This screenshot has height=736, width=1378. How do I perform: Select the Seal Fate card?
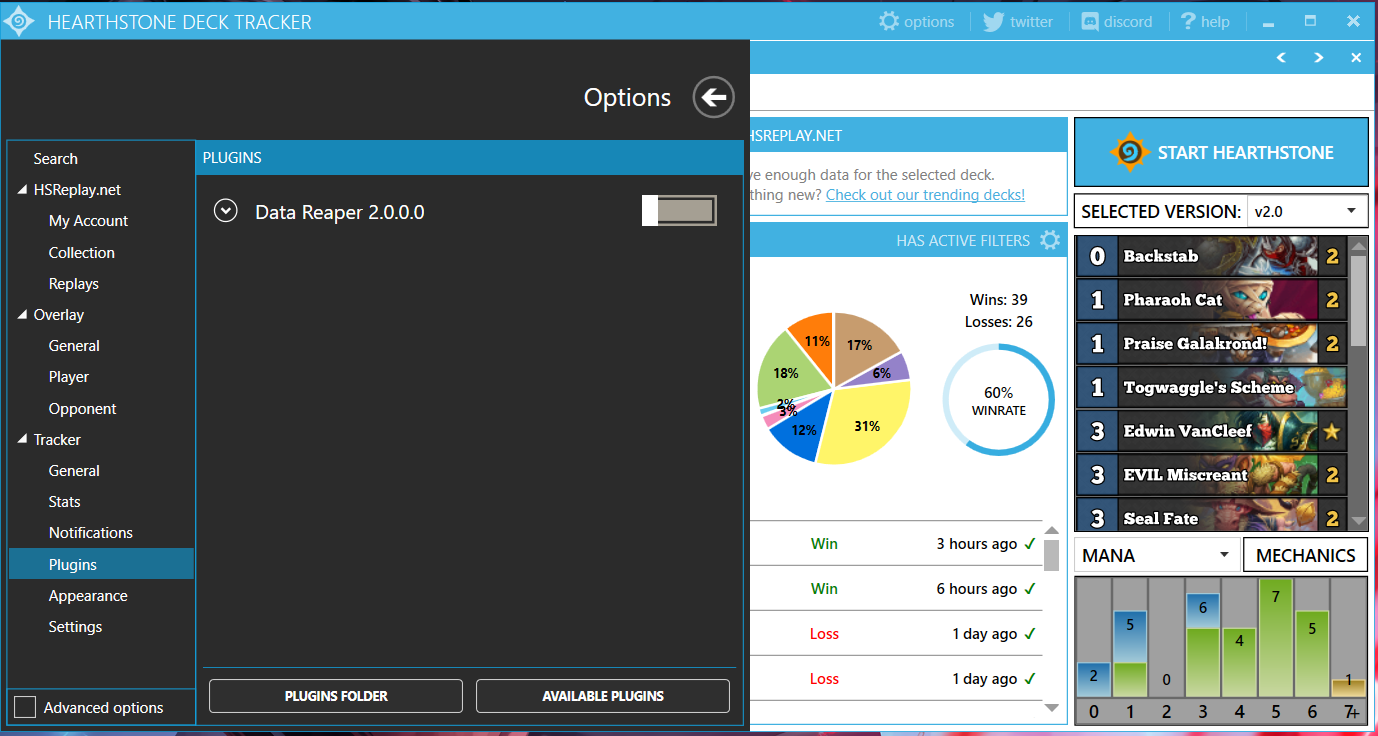(1211, 517)
